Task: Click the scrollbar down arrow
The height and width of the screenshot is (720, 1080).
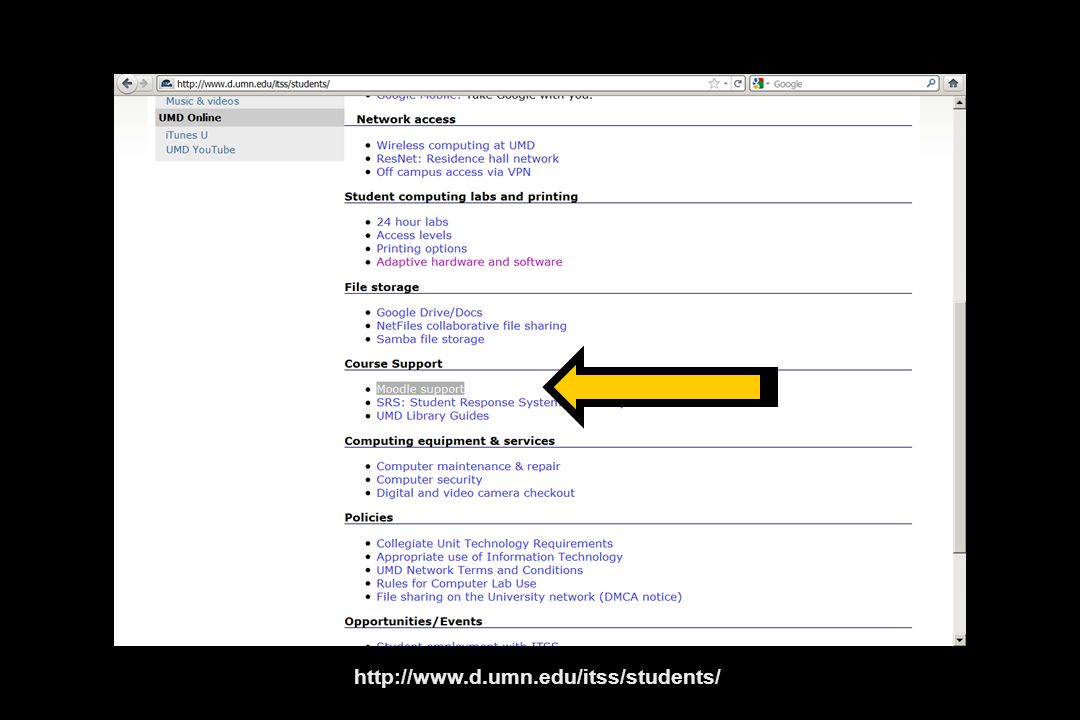Action: 959,639
